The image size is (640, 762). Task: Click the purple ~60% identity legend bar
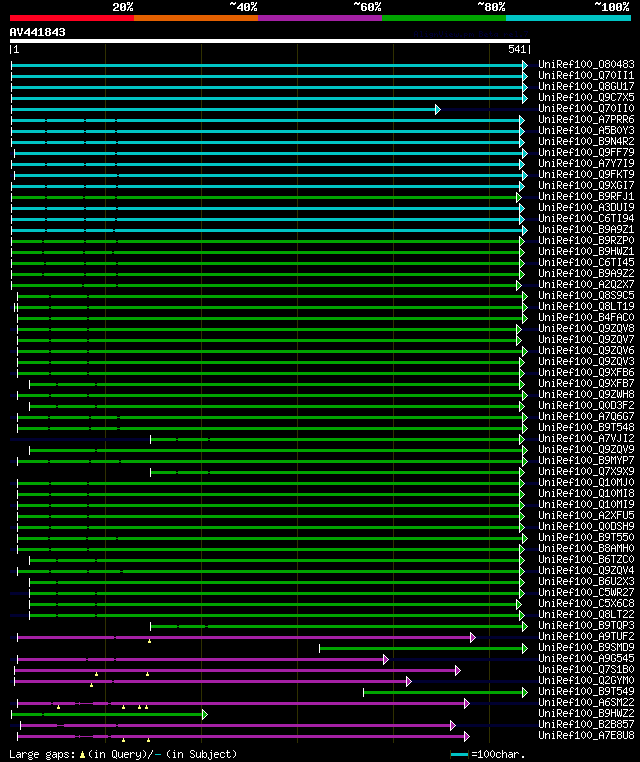click(320, 18)
